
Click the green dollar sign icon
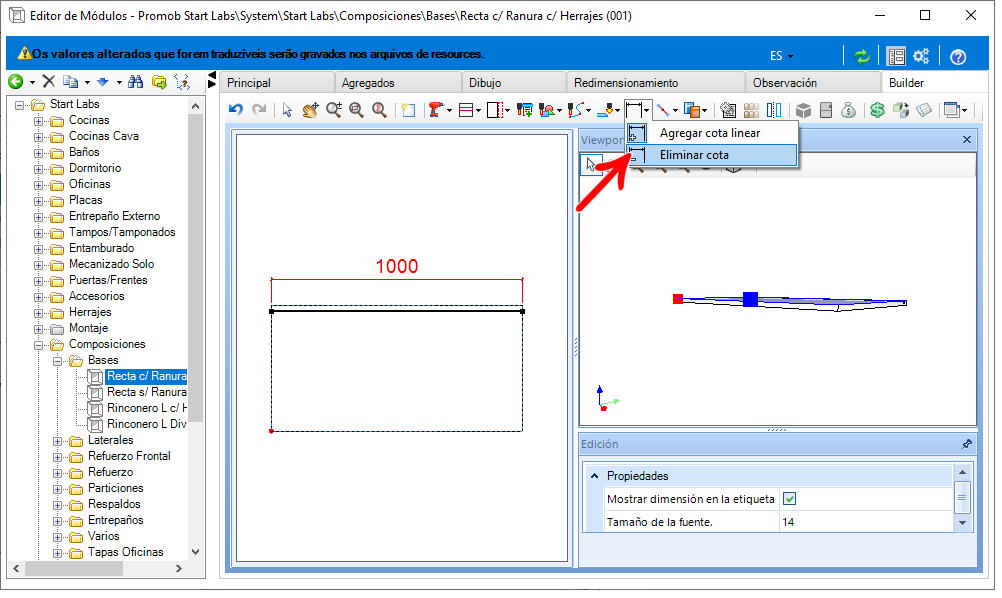(876, 110)
